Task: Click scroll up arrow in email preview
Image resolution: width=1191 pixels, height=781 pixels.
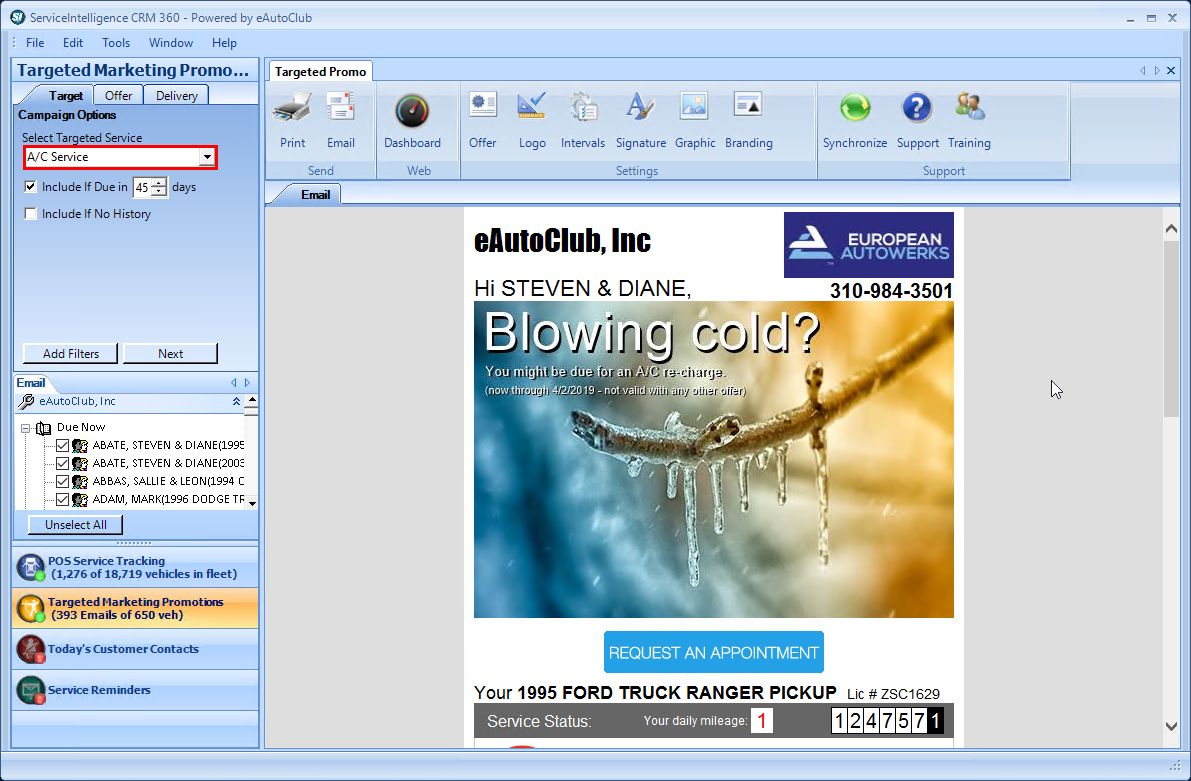Action: pyautogui.click(x=1171, y=229)
